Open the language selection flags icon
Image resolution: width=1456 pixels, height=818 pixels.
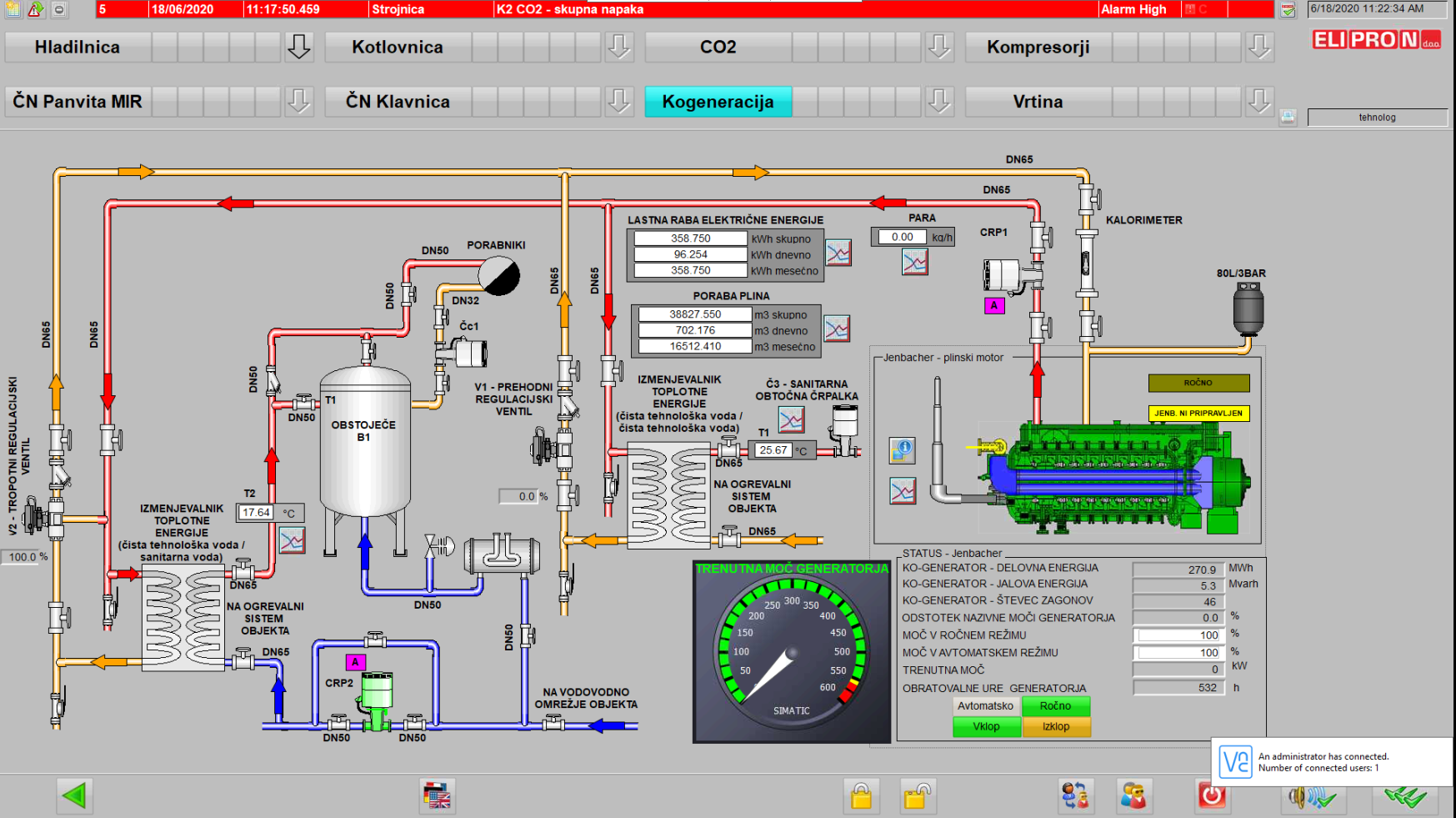[438, 796]
